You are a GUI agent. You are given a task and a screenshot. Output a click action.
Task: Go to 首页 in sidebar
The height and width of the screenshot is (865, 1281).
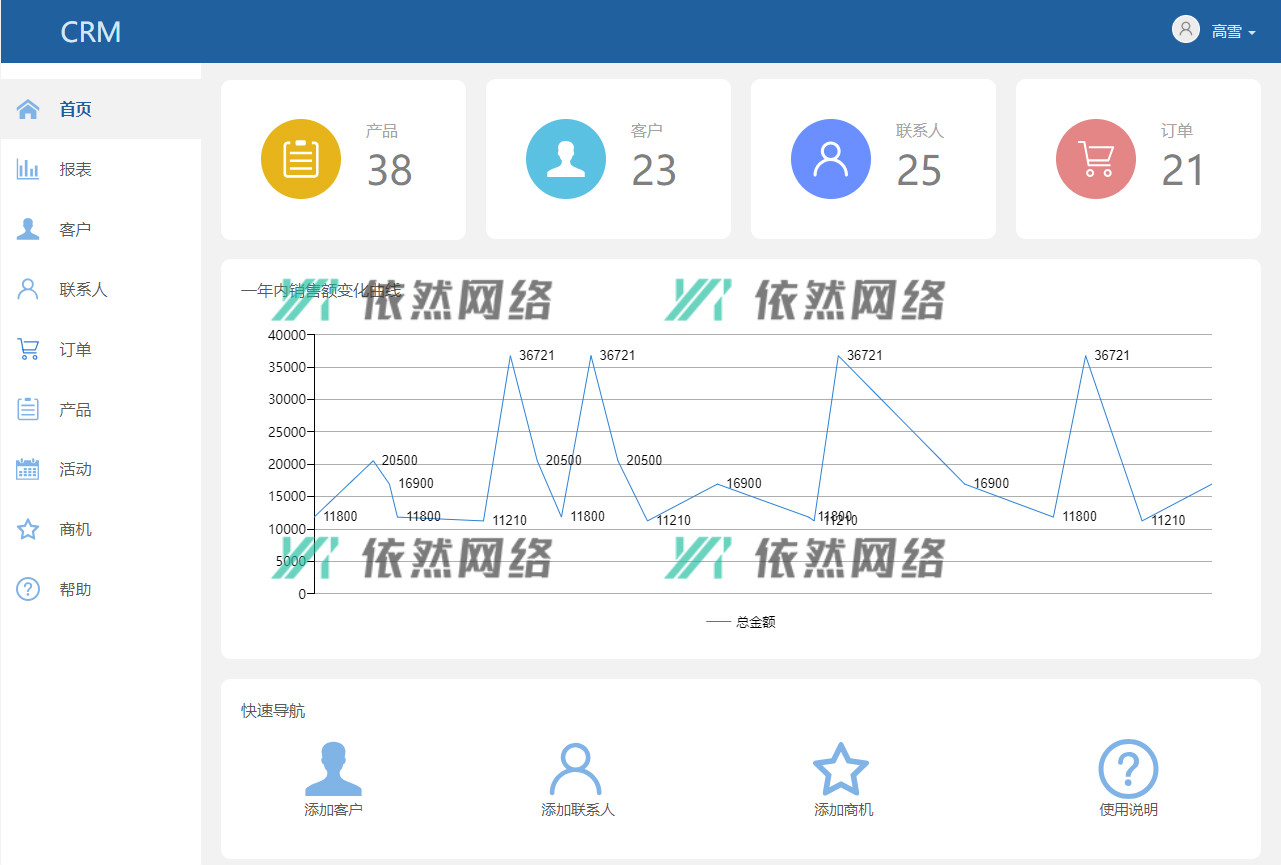(75, 110)
